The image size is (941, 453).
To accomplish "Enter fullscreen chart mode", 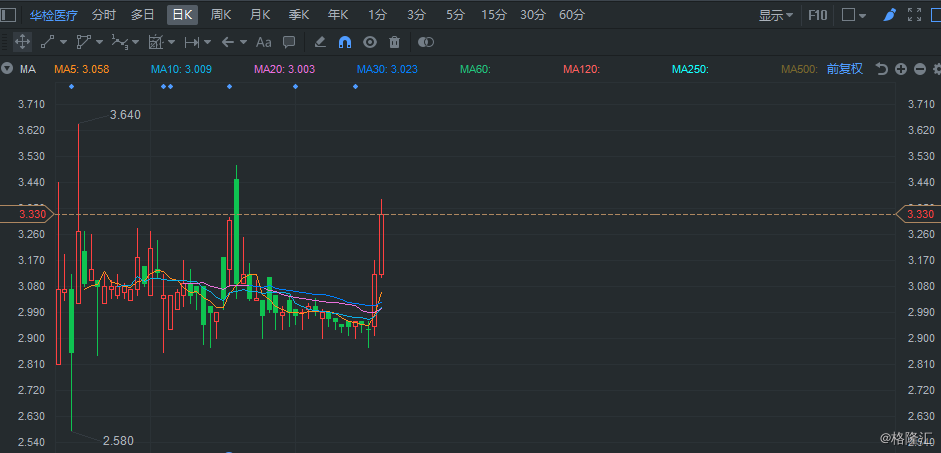I will [914, 15].
